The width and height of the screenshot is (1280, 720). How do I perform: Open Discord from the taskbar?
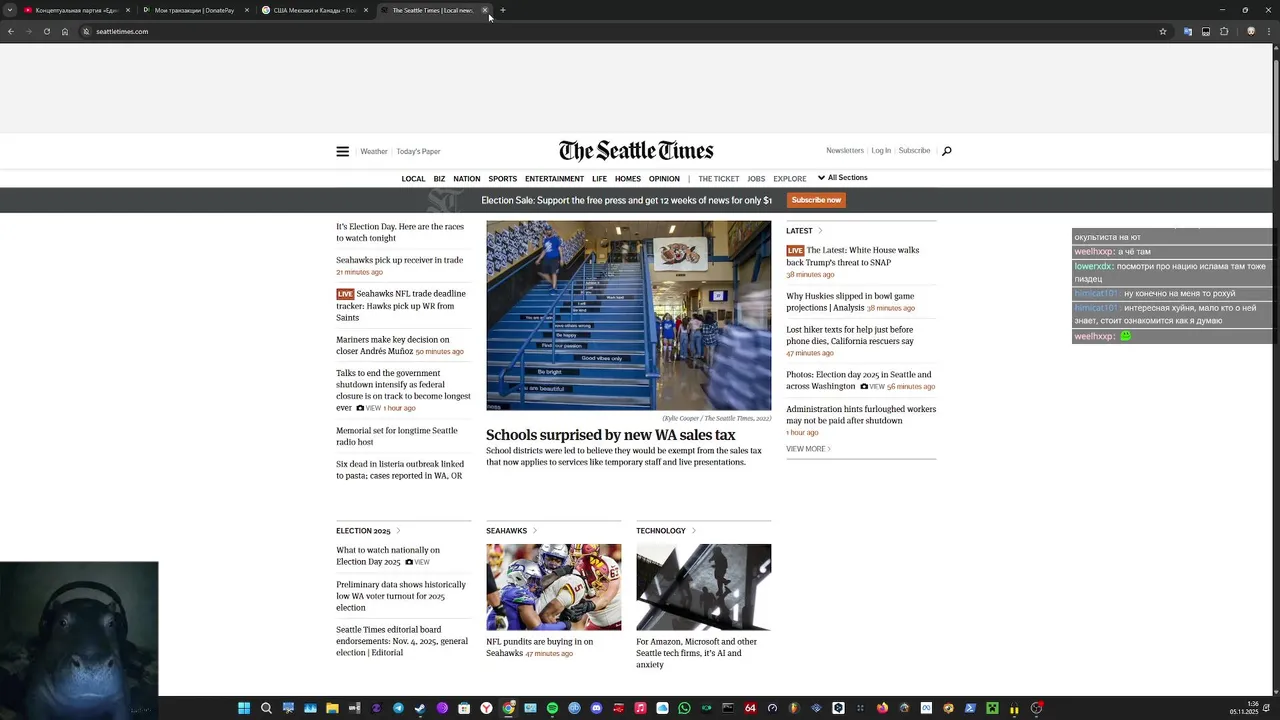click(596, 708)
